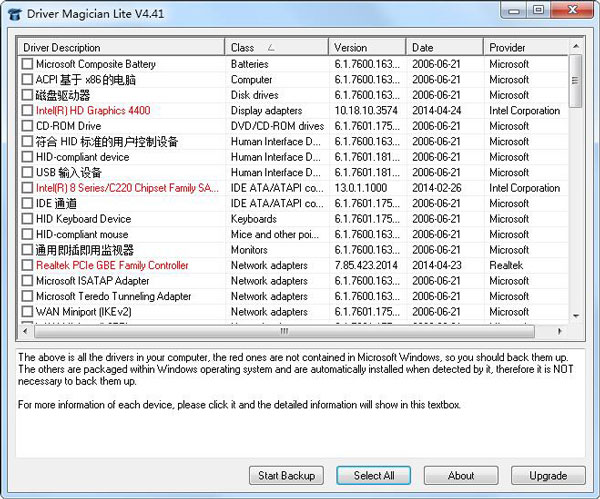Check the Microsoft ISATAP Adapter checkbox
Viewport: 600px width, 499px height.
(x=27, y=280)
